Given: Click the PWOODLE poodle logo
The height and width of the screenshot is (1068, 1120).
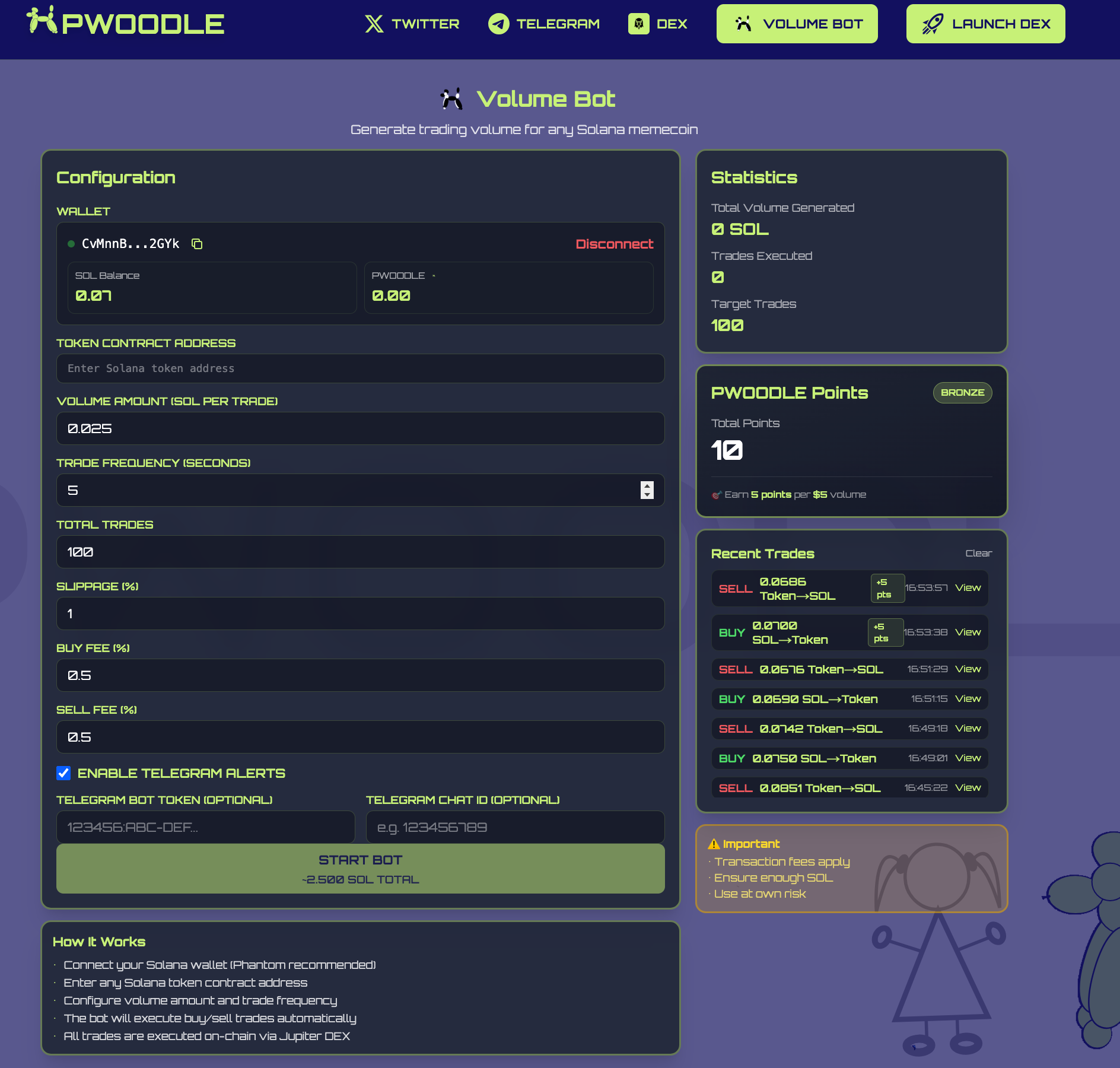Looking at the screenshot, I should [x=42, y=23].
